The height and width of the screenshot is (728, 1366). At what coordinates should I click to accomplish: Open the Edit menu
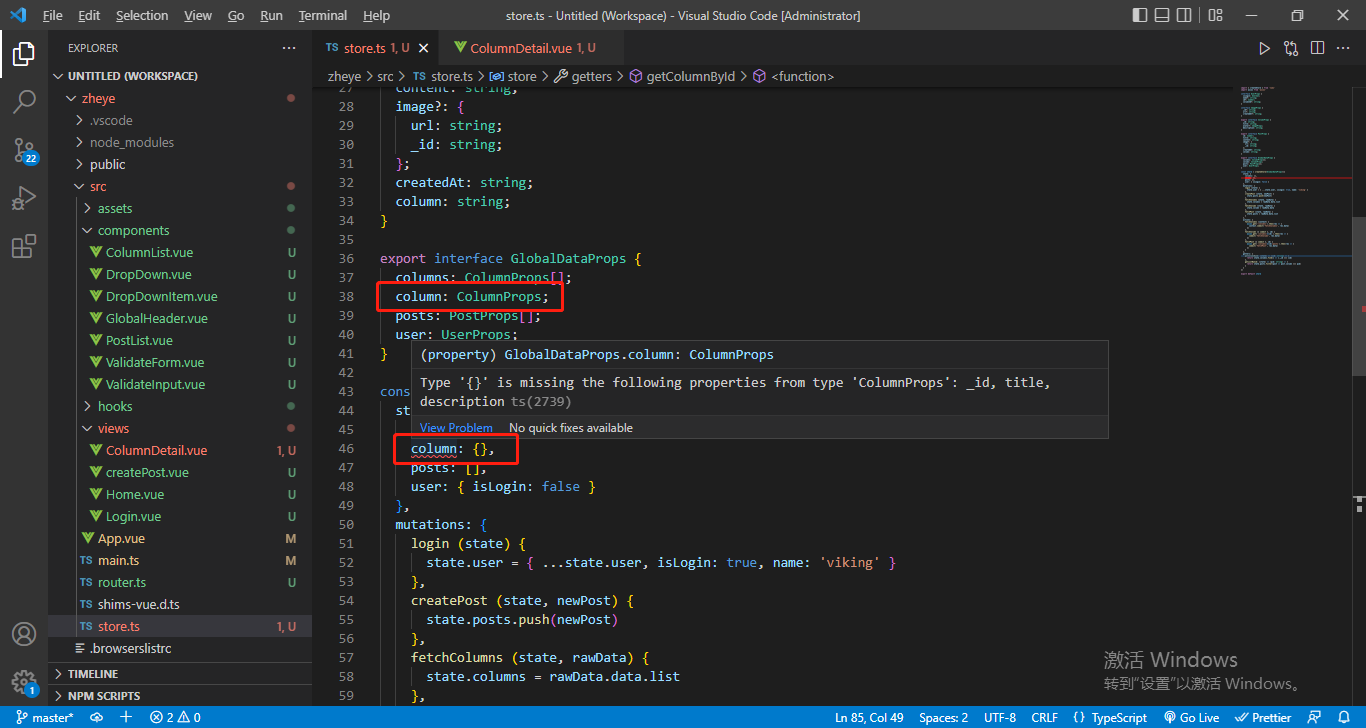click(x=89, y=15)
